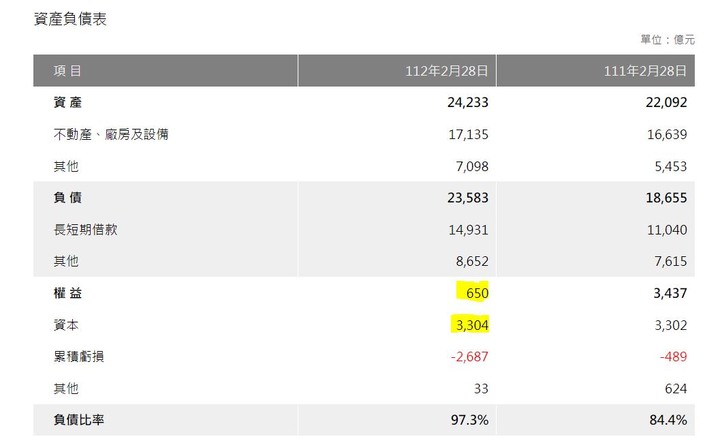The image size is (720, 441).
Task: Select the 資產 row label
Action: click(68, 102)
